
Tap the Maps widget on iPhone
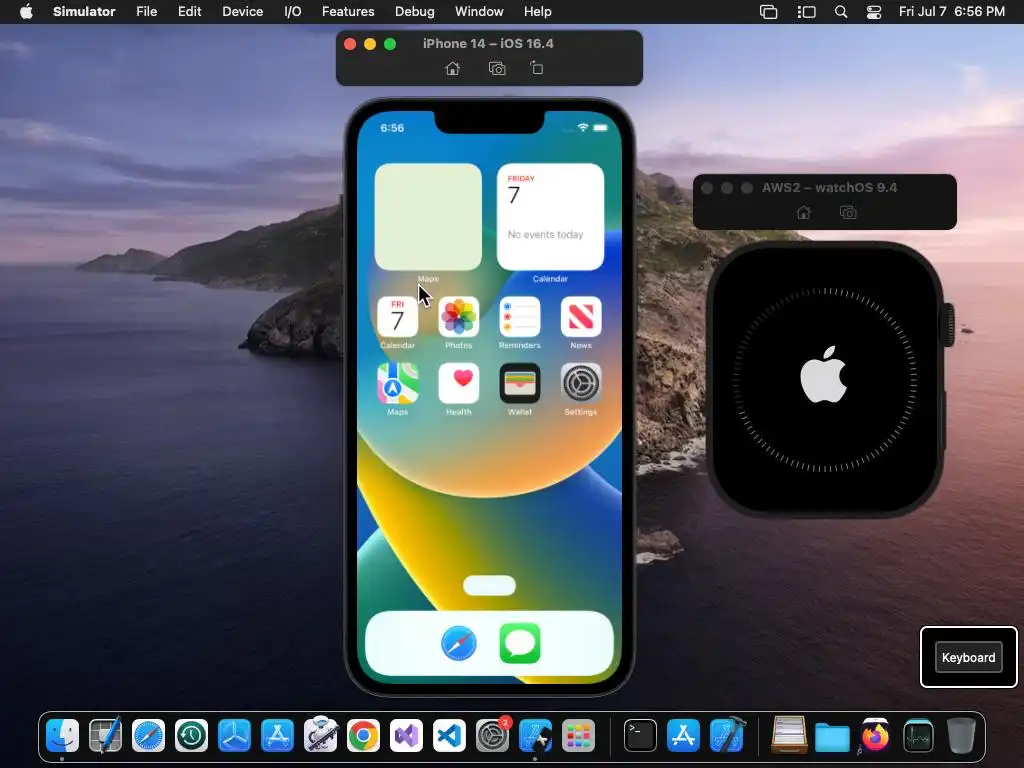(428, 217)
